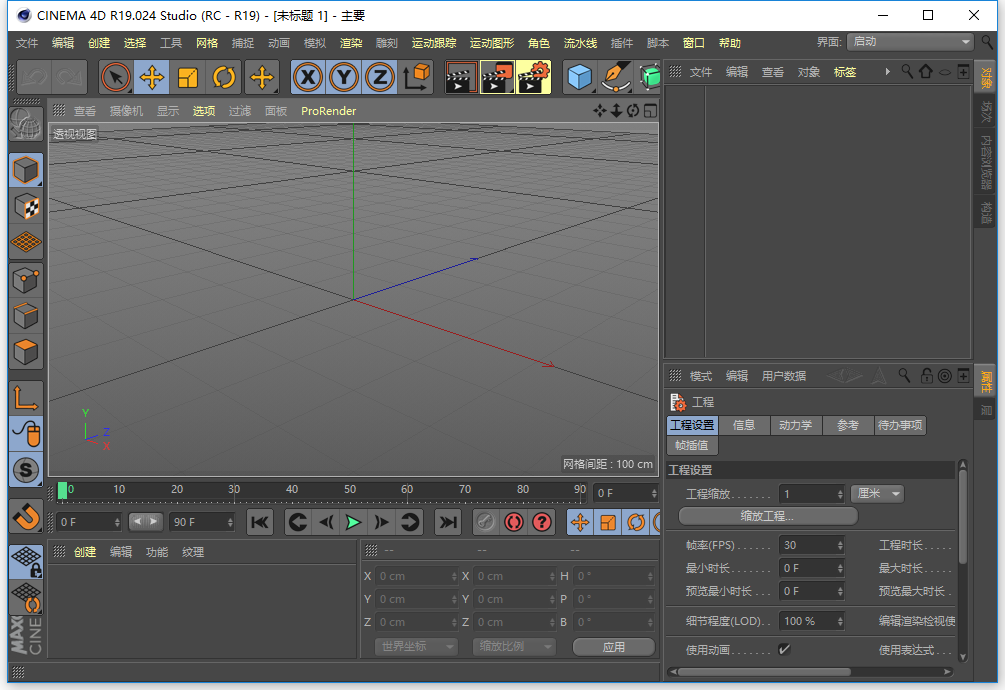Screen dimensions: 1005x690
Task: Select the Move tool in top toolbar
Action: coord(152,78)
